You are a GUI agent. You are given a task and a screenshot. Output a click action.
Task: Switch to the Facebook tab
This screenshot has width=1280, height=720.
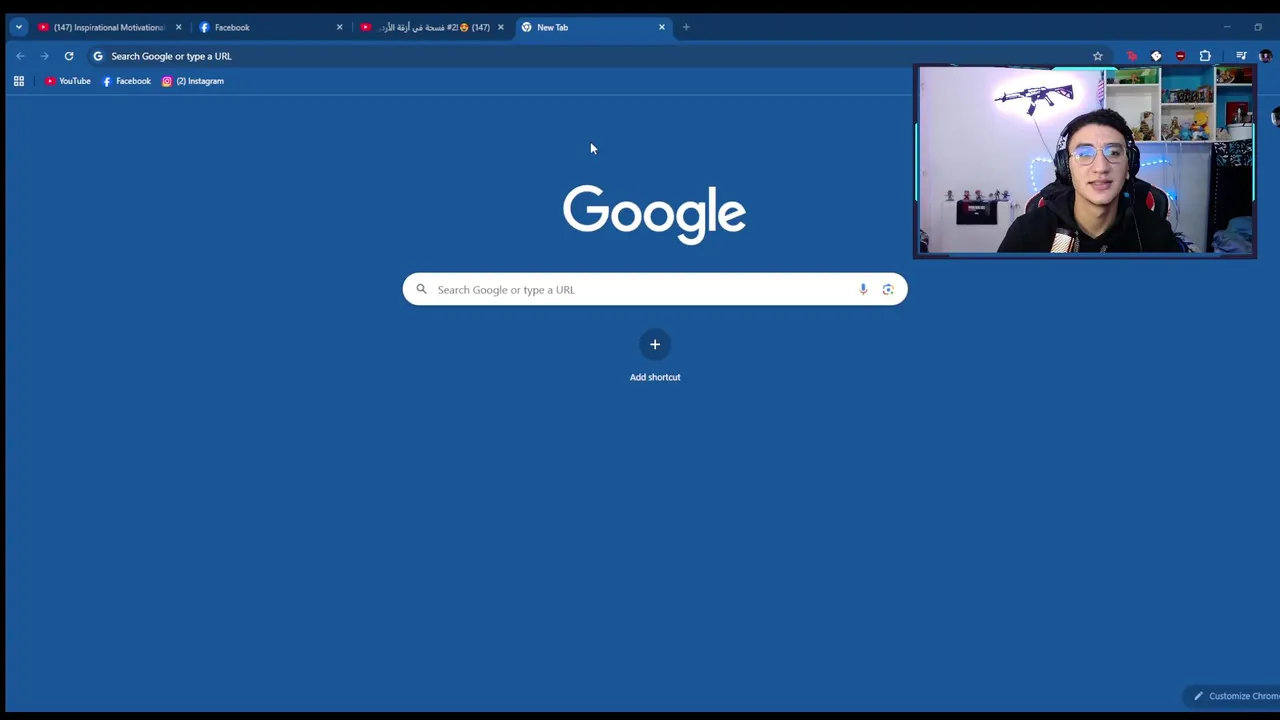[x=272, y=27]
